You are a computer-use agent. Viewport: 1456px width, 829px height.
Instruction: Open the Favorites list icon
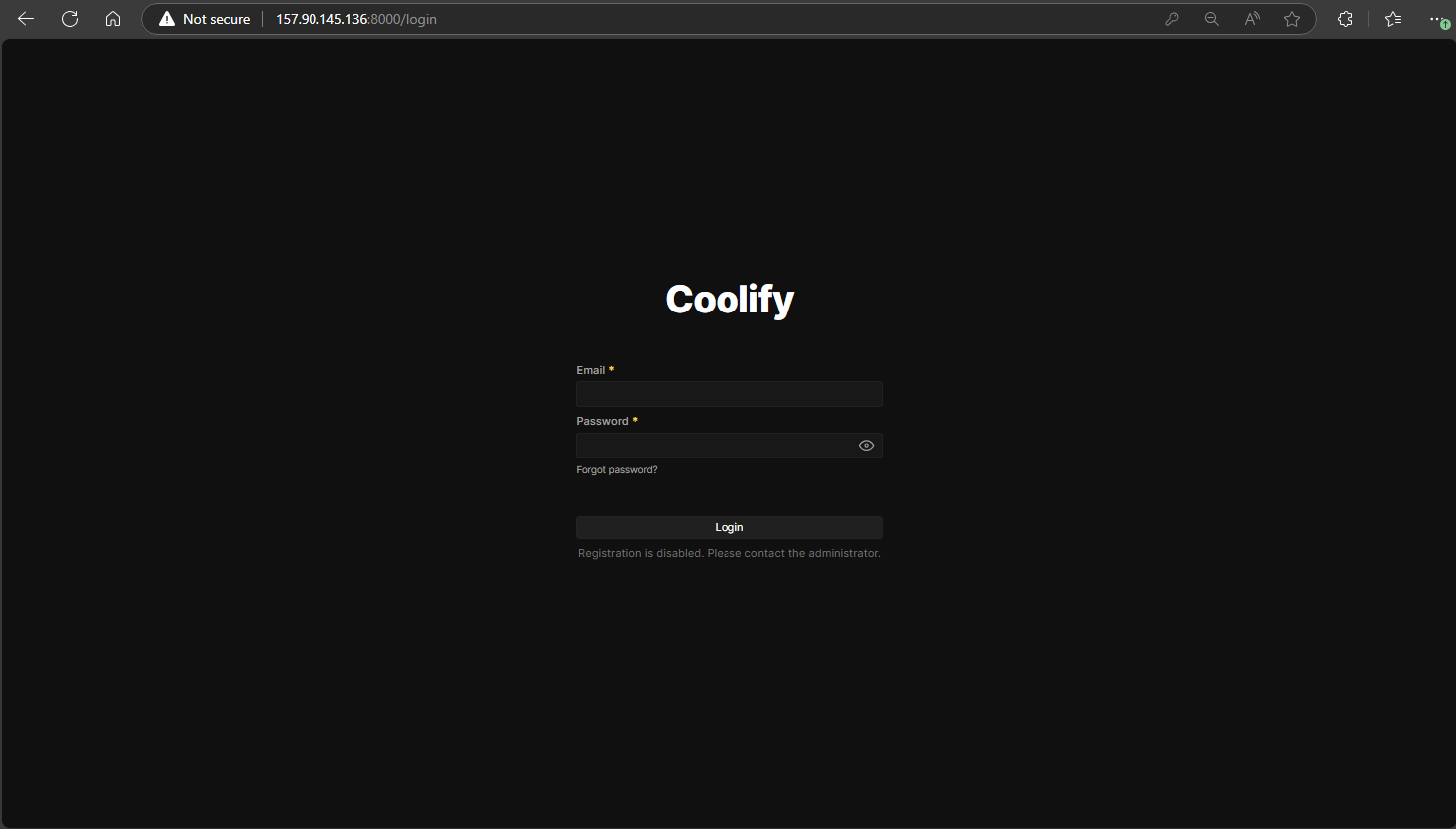click(1392, 19)
